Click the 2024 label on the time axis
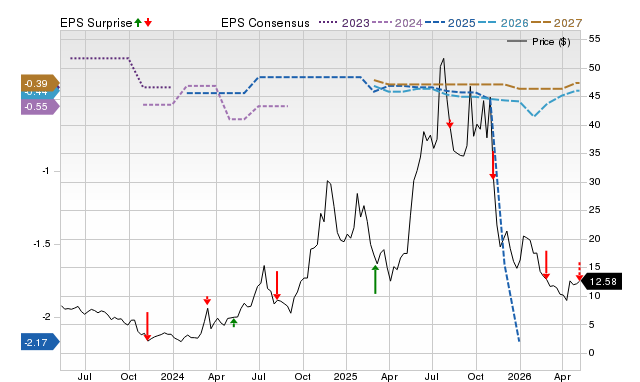The height and width of the screenshot is (382, 640). (x=172, y=376)
